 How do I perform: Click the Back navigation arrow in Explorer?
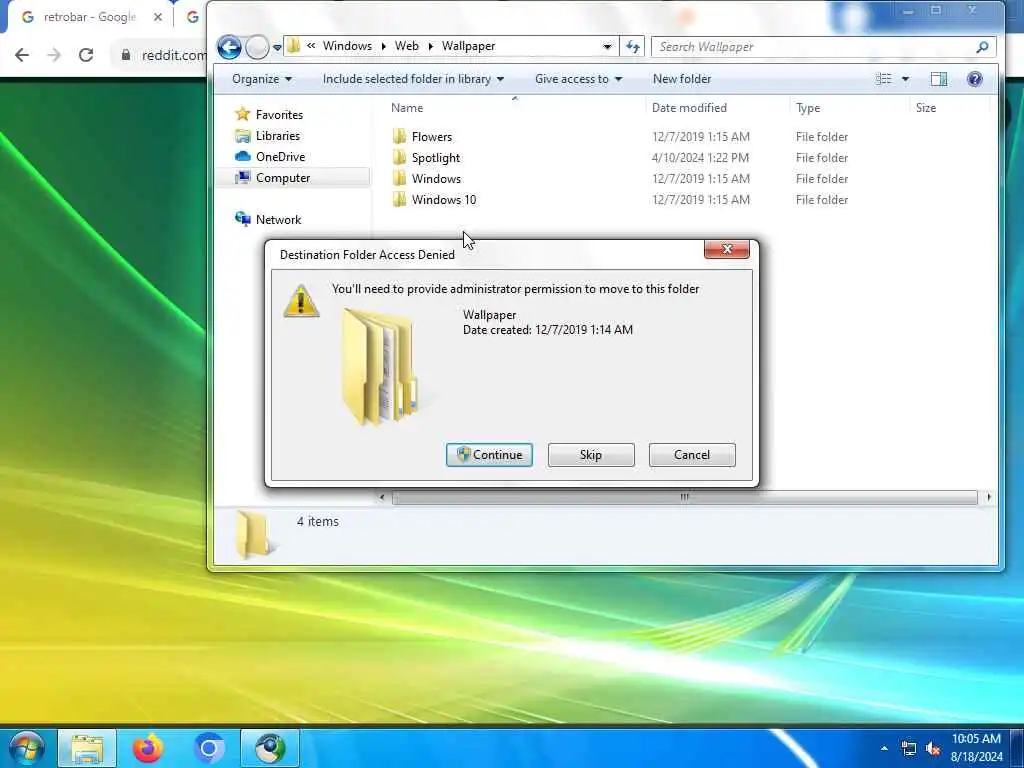coord(229,47)
